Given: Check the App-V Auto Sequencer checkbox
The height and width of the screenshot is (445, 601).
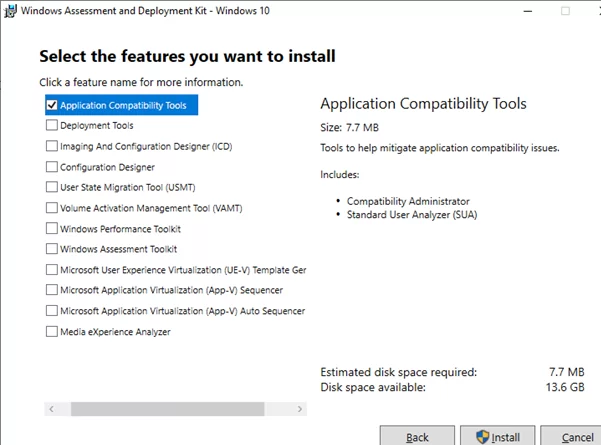Looking at the screenshot, I should pos(52,310).
